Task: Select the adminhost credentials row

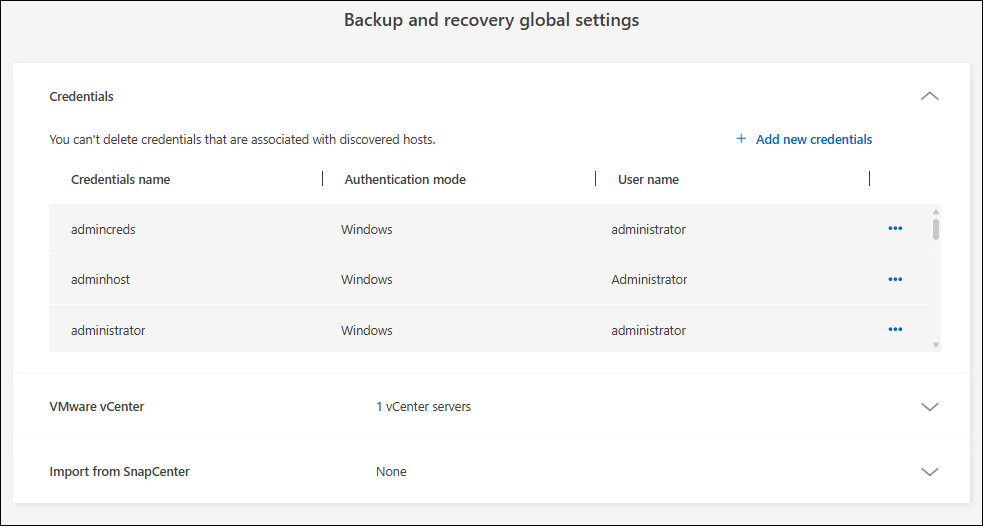Action: pyautogui.click(x=101, y=279)
